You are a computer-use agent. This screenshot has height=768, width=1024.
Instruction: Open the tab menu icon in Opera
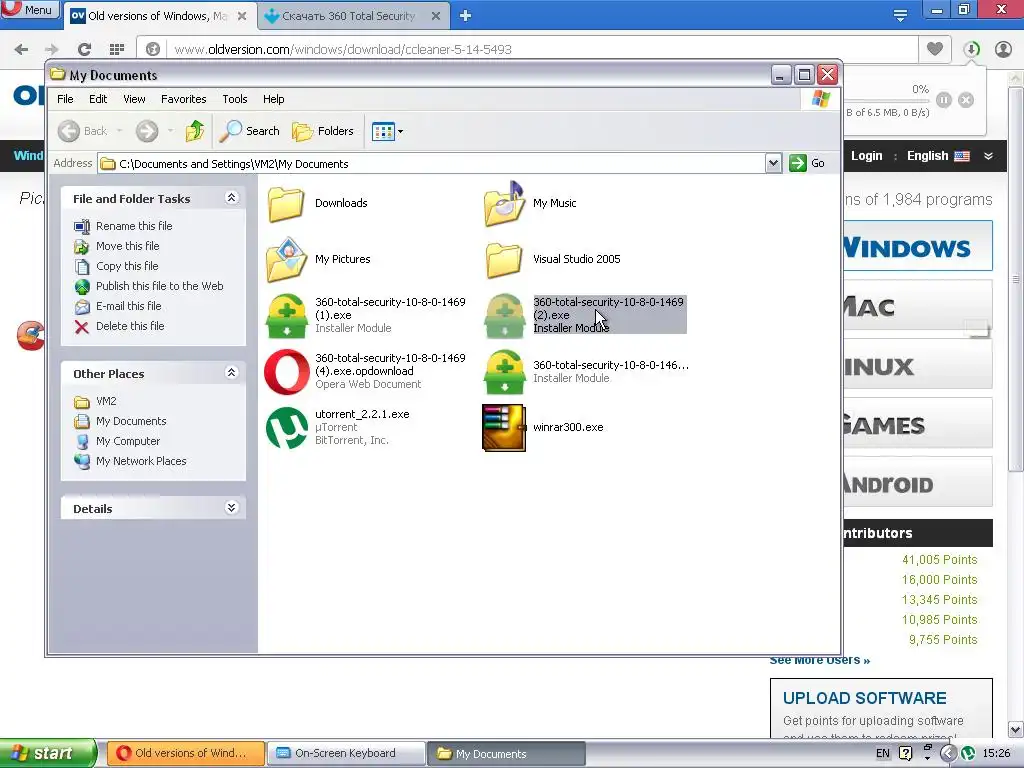(x=900, y=16)
